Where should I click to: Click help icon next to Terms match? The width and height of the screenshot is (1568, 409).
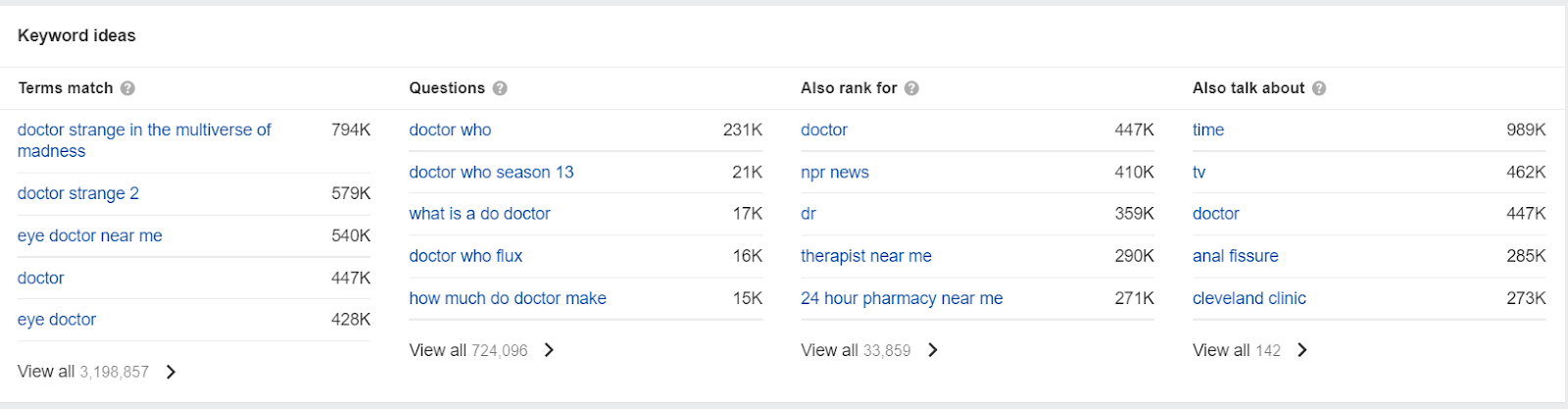pos(127,88)
